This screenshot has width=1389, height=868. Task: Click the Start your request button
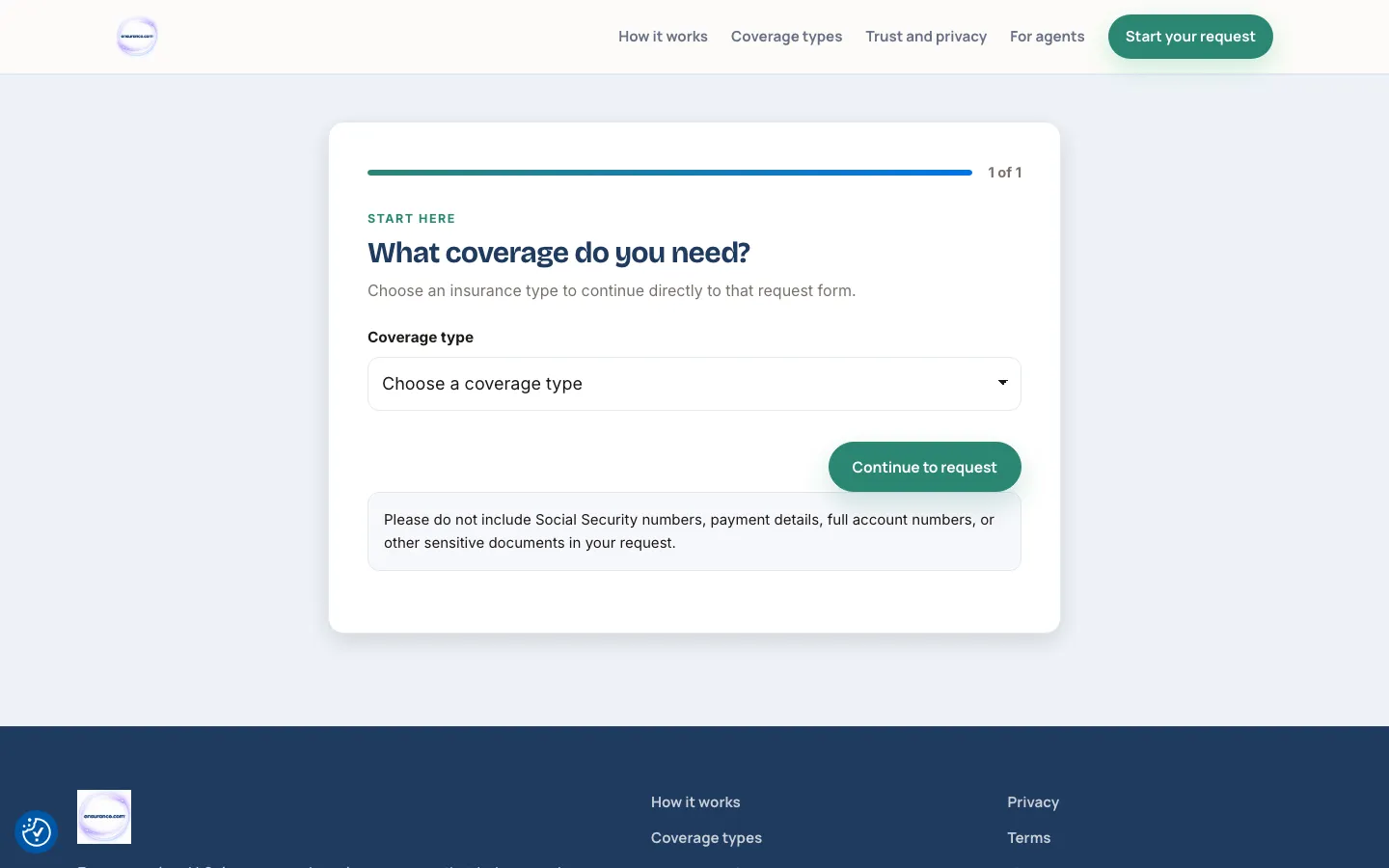[1190, 37]
